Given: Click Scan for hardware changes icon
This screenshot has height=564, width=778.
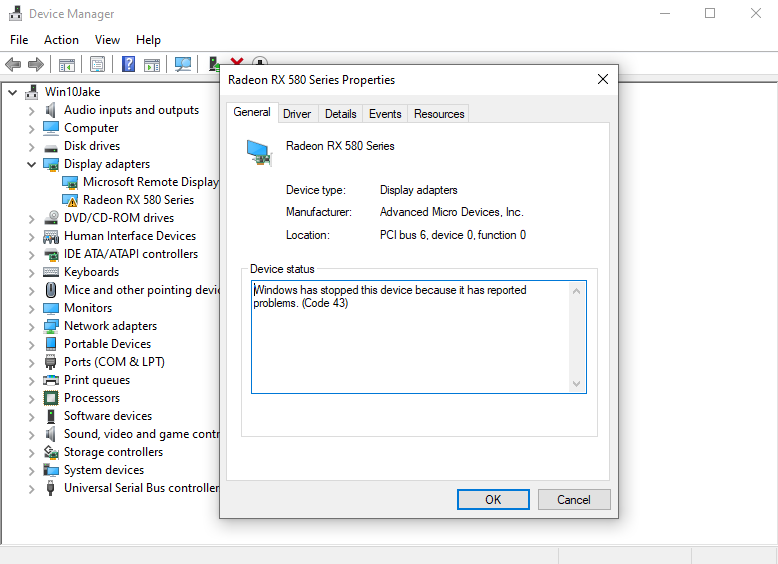Looking at the screenshot, I should coord(183,64).
